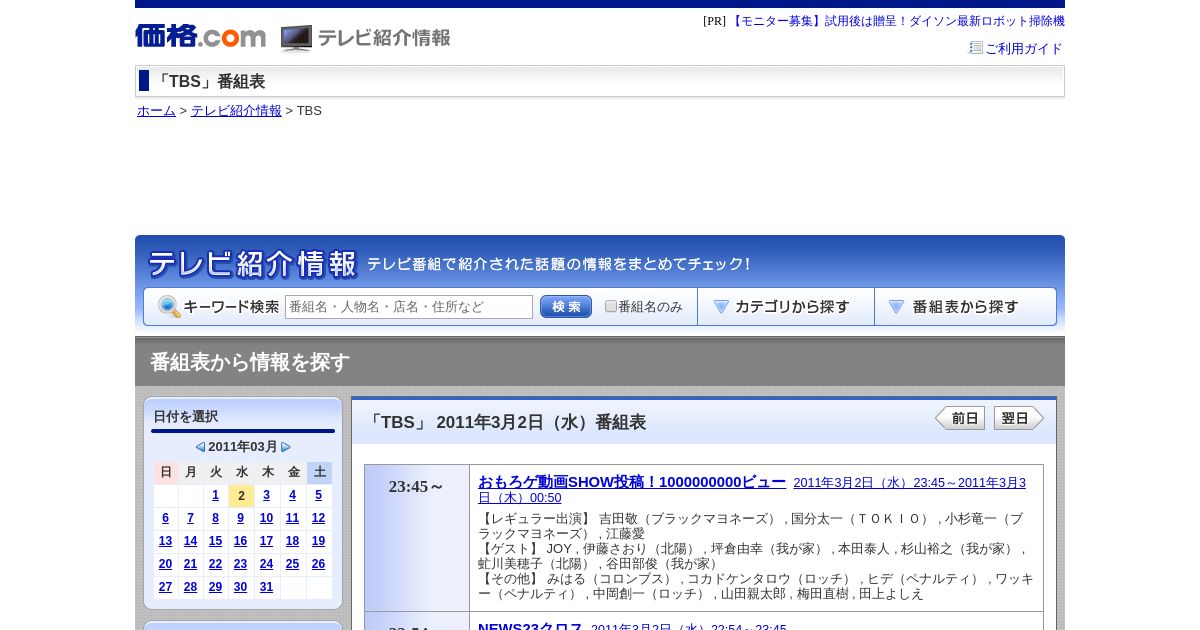Select calendar date 27
1200x630 pixels.
(165, 587)
